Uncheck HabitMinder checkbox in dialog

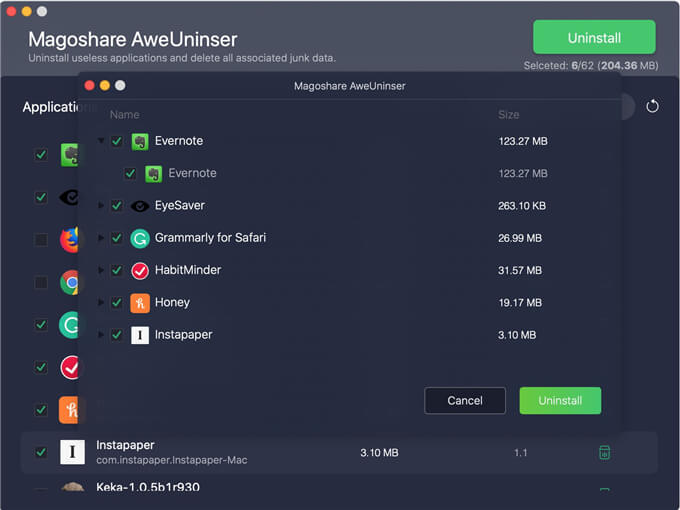click(117, 270)
